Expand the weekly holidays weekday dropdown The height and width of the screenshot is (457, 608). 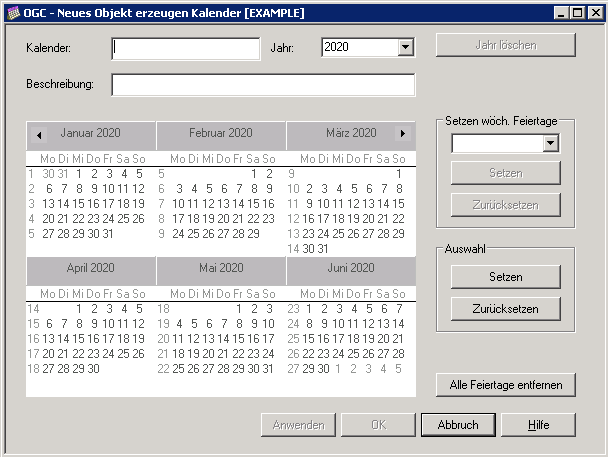550,143
